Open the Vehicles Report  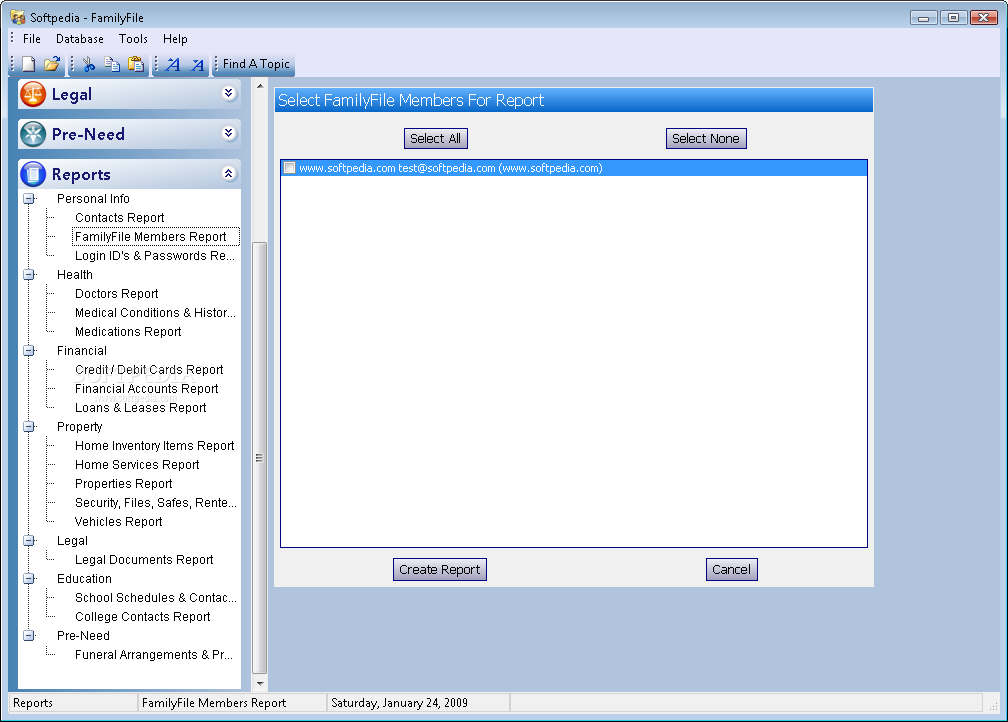click(x=118, y=521)
